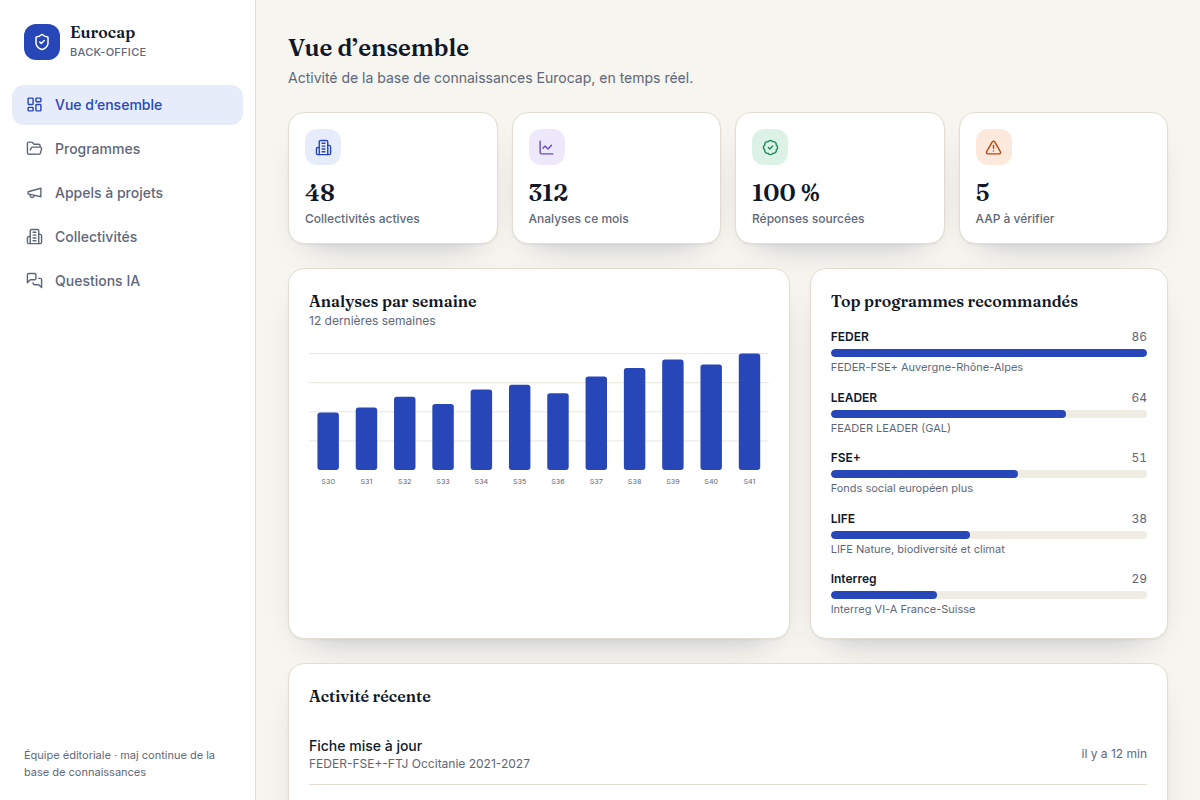Image resolution: width=1200 pixels, height=800 pixels.
Task: Click the LIFE progress bar
Action: tap(989, 535)
